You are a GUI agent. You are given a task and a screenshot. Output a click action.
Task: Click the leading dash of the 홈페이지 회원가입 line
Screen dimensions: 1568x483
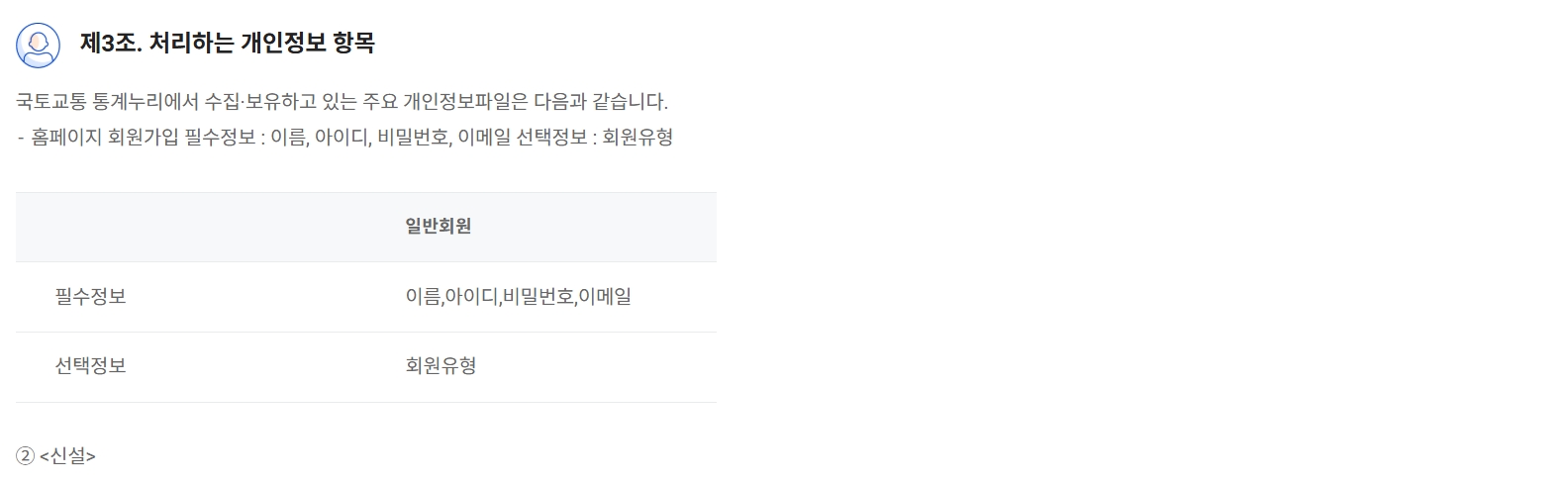20,138
